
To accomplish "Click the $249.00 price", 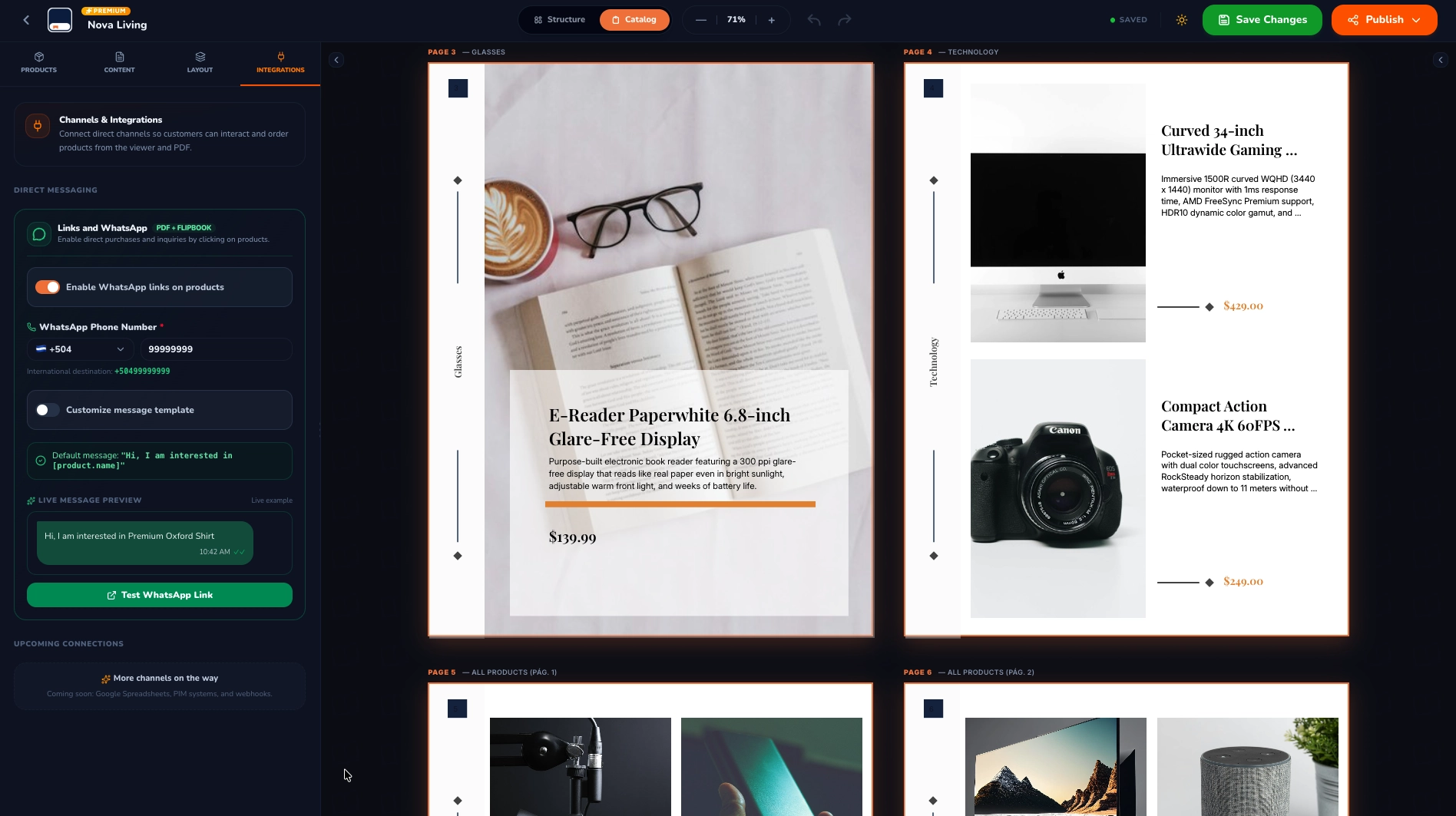I will [1243, 581].
